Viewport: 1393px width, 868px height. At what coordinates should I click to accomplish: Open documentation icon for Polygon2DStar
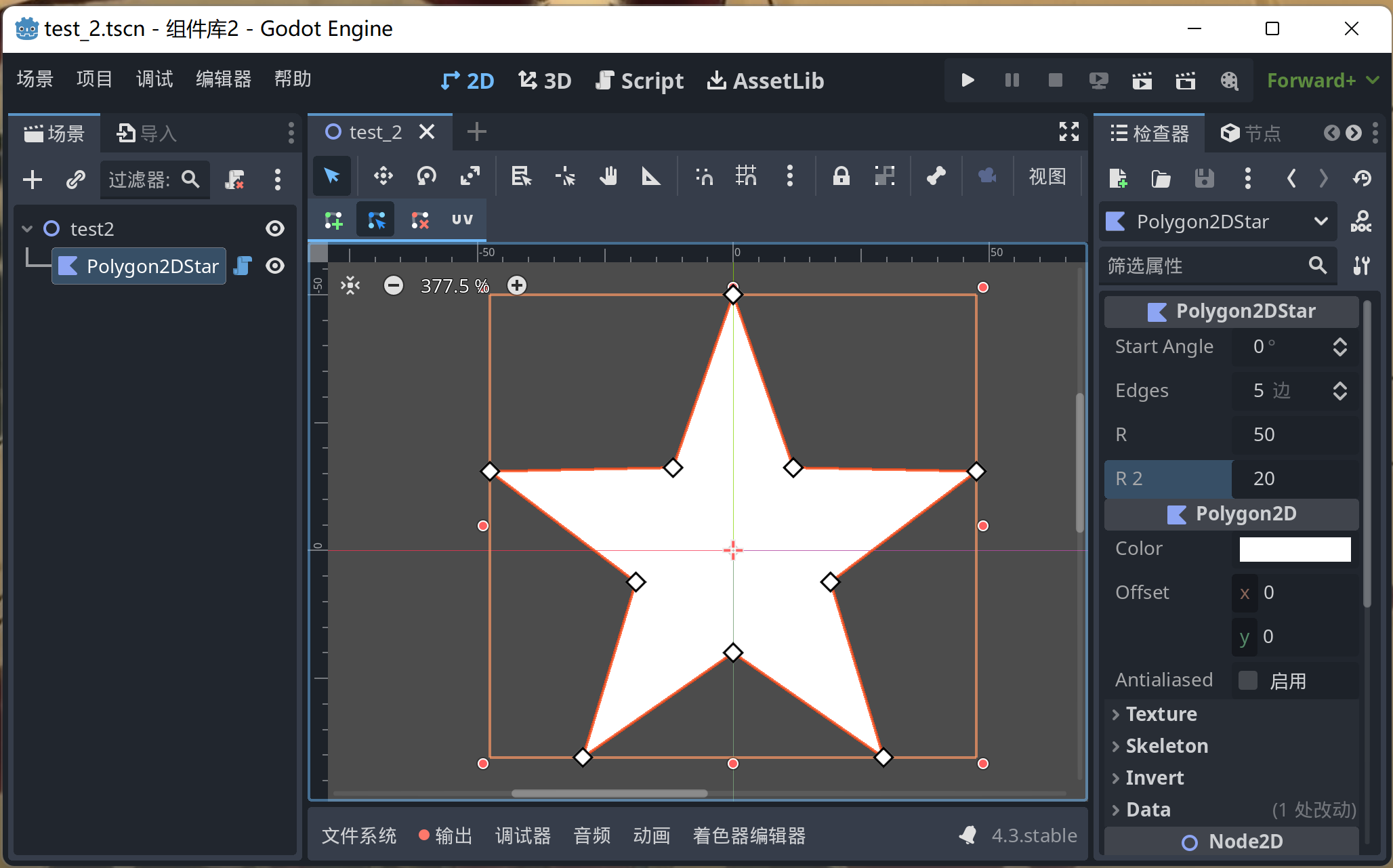pyautogui.click(x=1360, y=222)
